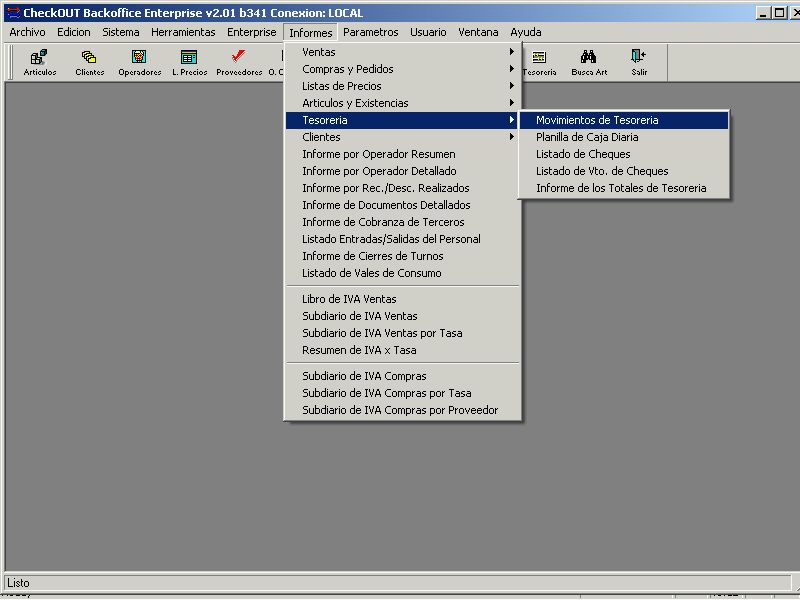Open Subdiario de IVA Compras por Proveedor
Image resolution: width=800 pixels, height=600 pixels.
[403, 410]
